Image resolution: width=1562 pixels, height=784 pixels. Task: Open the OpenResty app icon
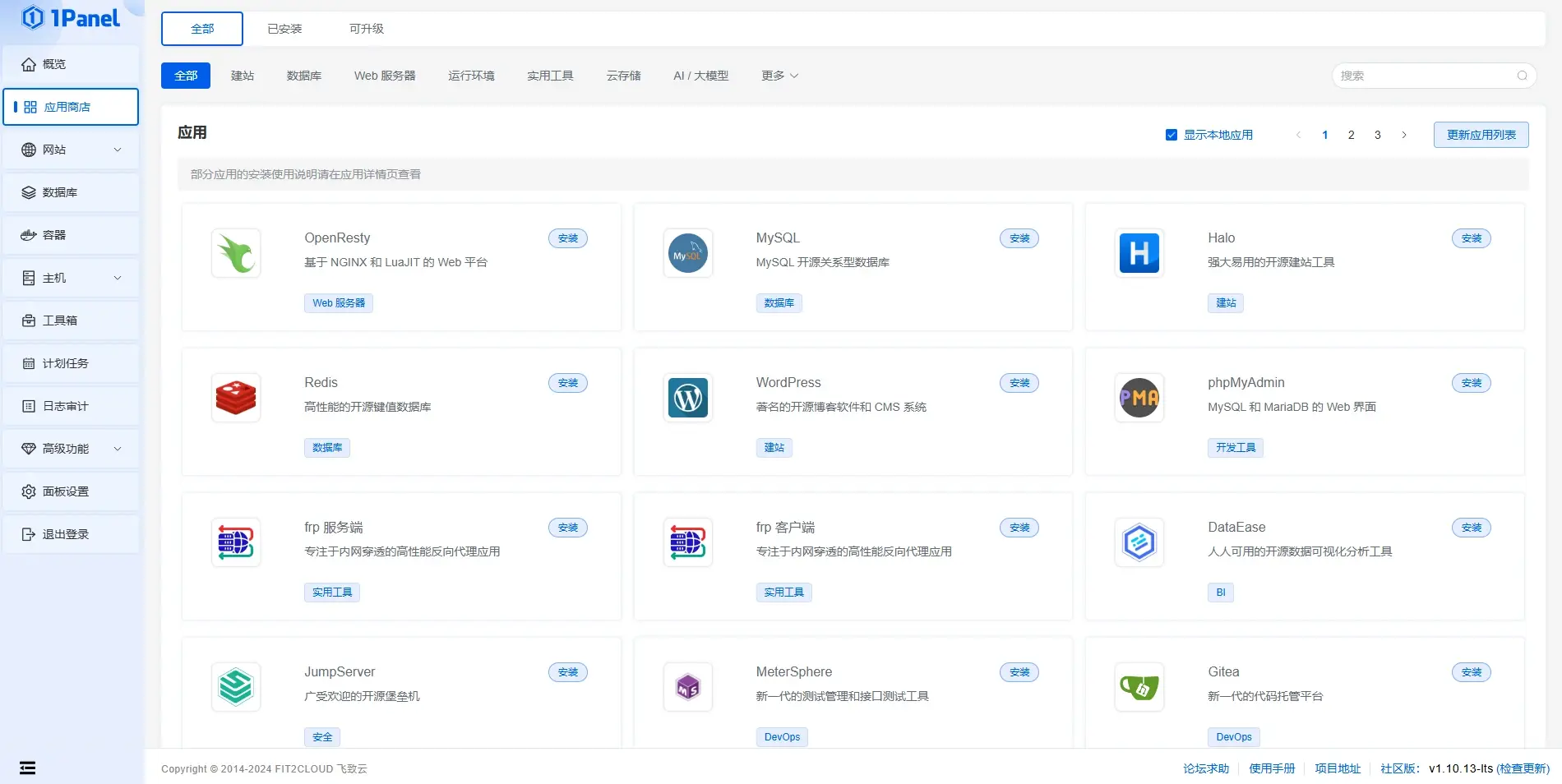tap(236, 253)
